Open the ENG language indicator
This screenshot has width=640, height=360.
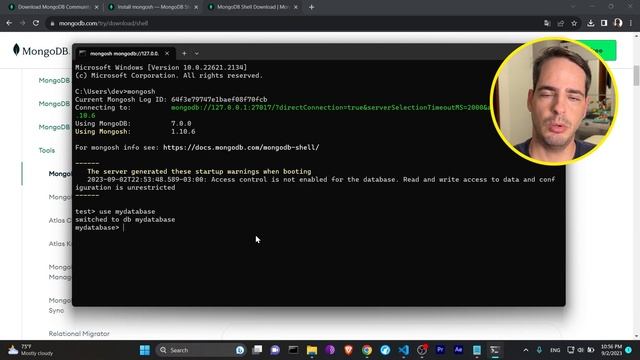555,350
